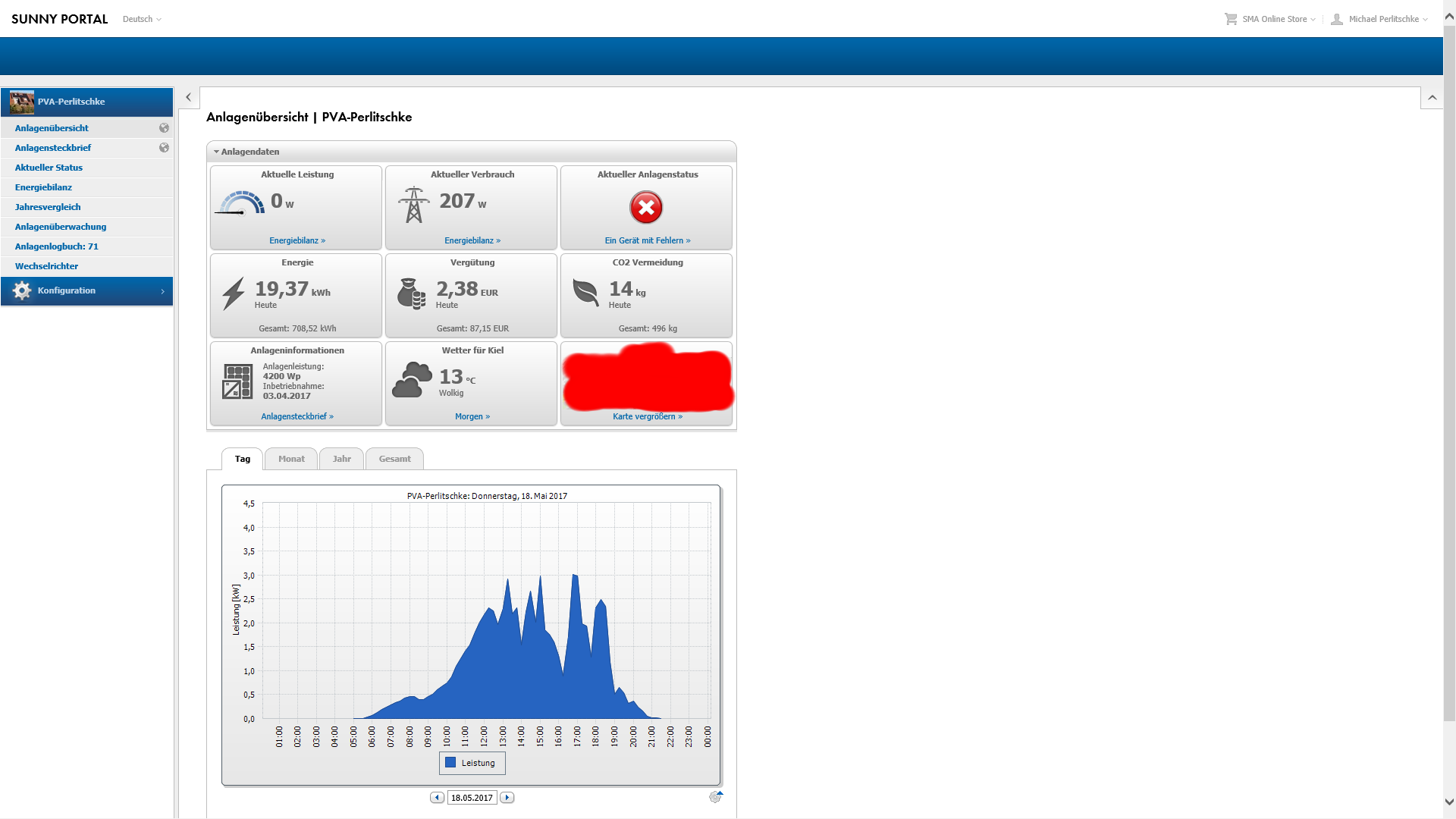1456x819 pixels.
Task: Go to next day in chart
Action: click(507, 798)
